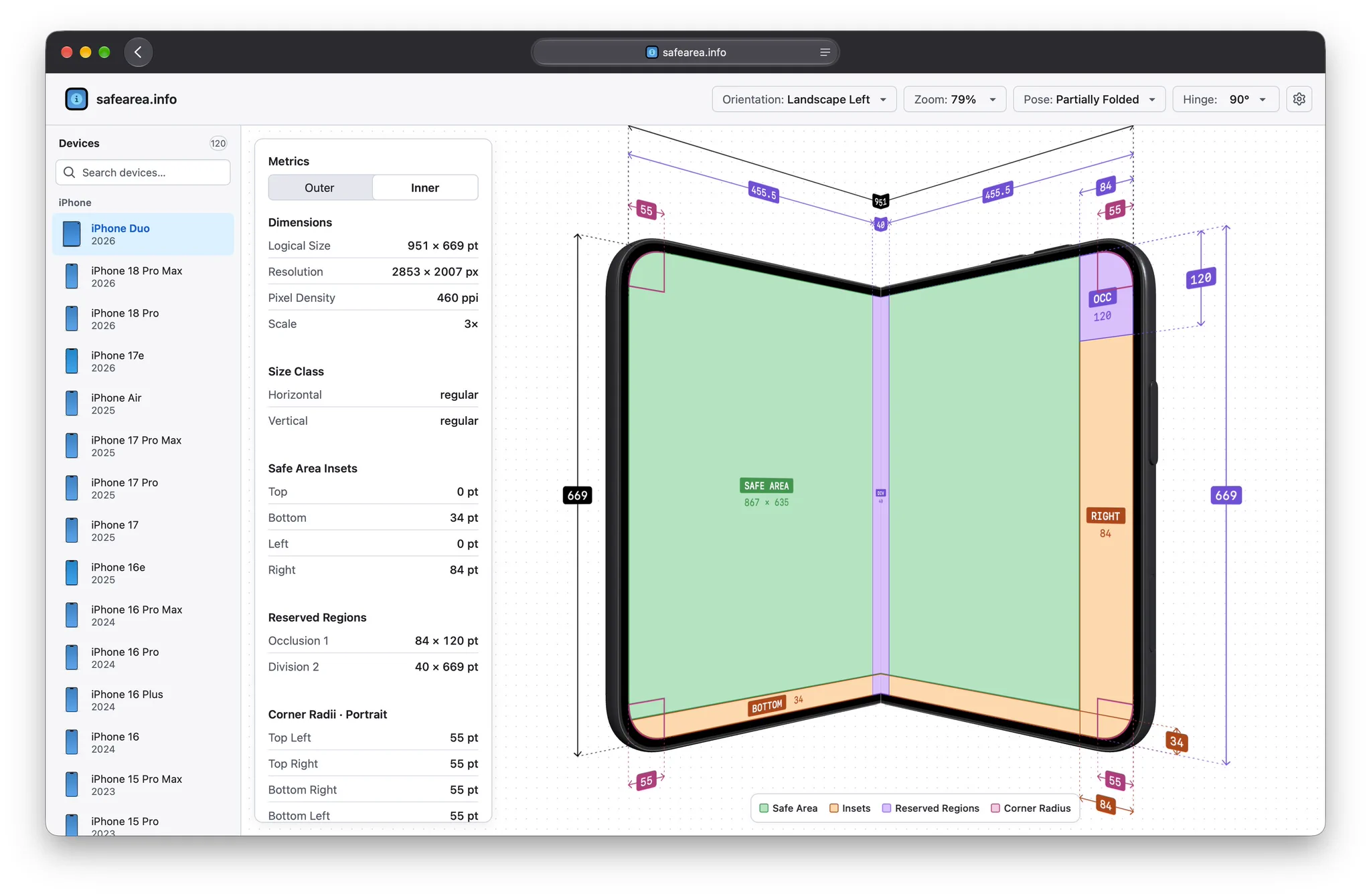The image size is (1371, 896).
Task: Open the reader menu icon in address bar
Action: click(x=825, y=52)
